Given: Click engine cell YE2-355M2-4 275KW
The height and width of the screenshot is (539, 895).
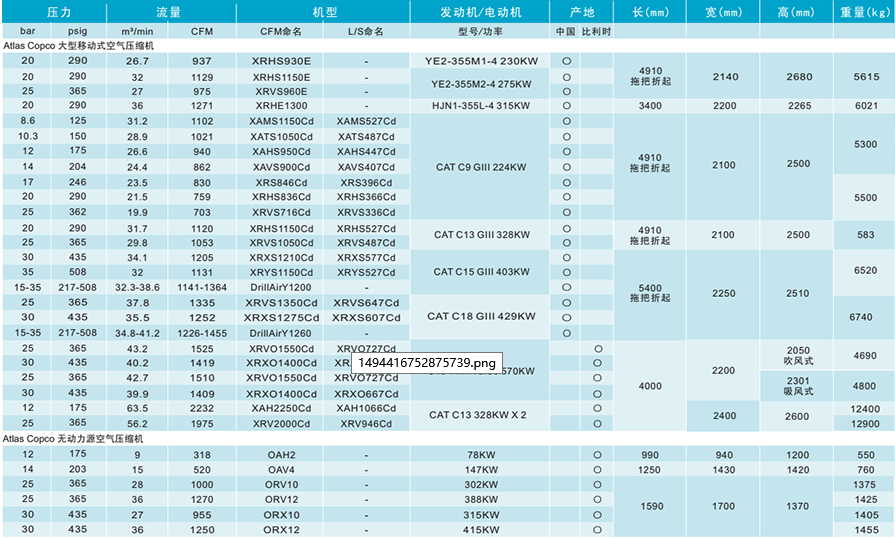Looking at the screenshot, I should pos(481,84).
